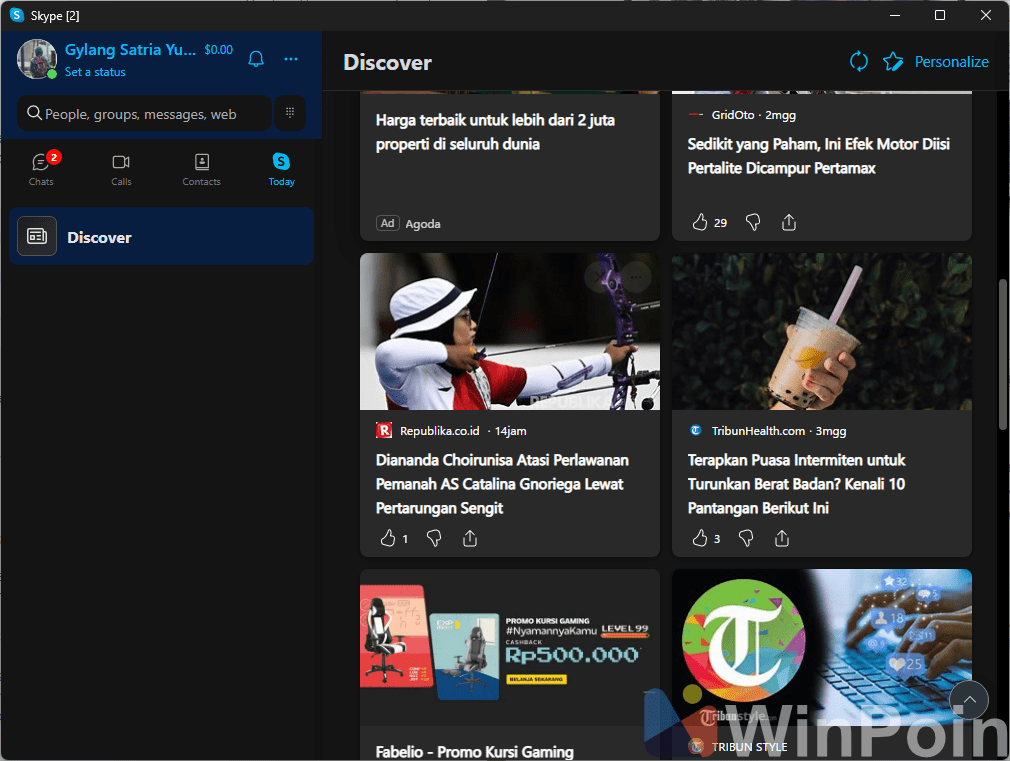Click the Set a status link
Screen dimensions: 1010x761
click(95, 72)
